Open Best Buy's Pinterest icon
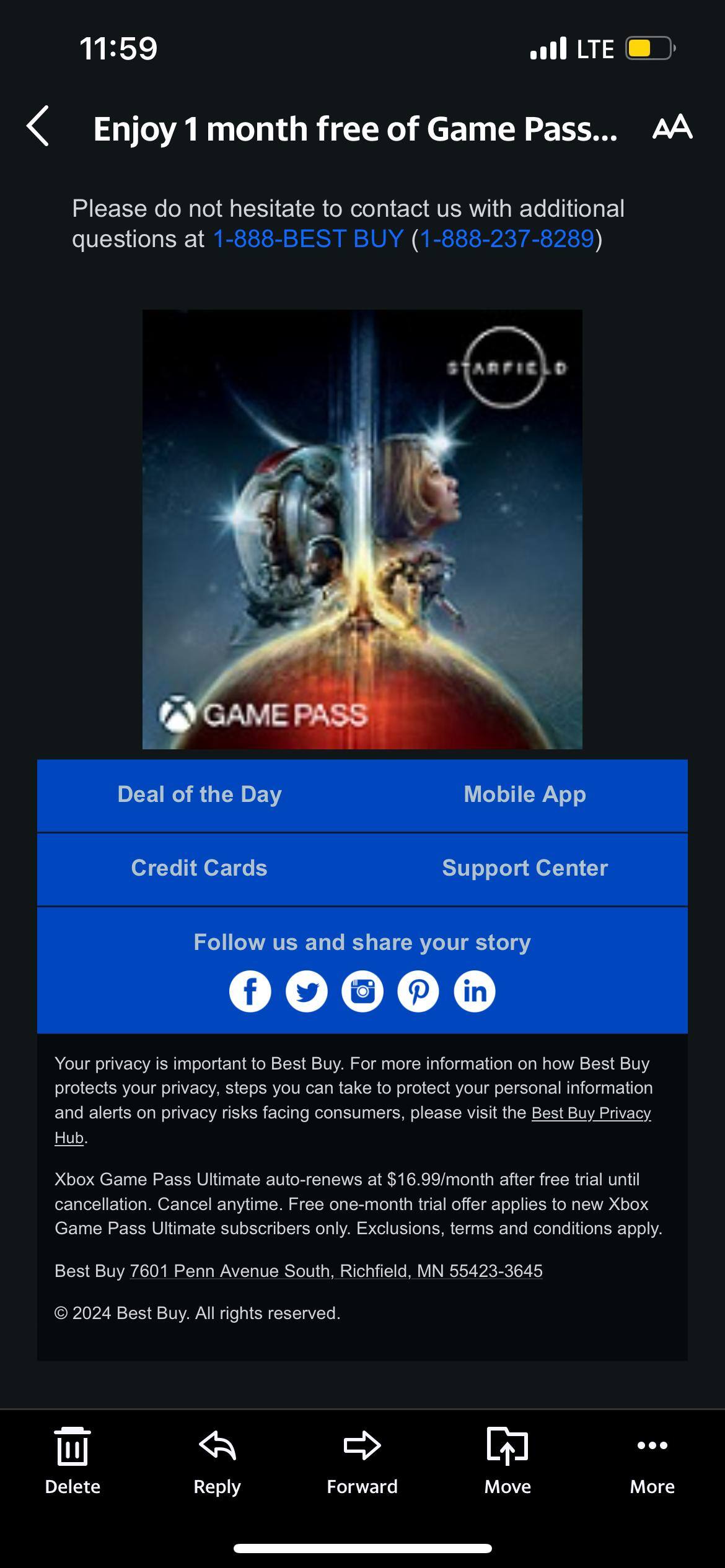The width and height of the screenshot is (725, 1568). click(418, 991)
